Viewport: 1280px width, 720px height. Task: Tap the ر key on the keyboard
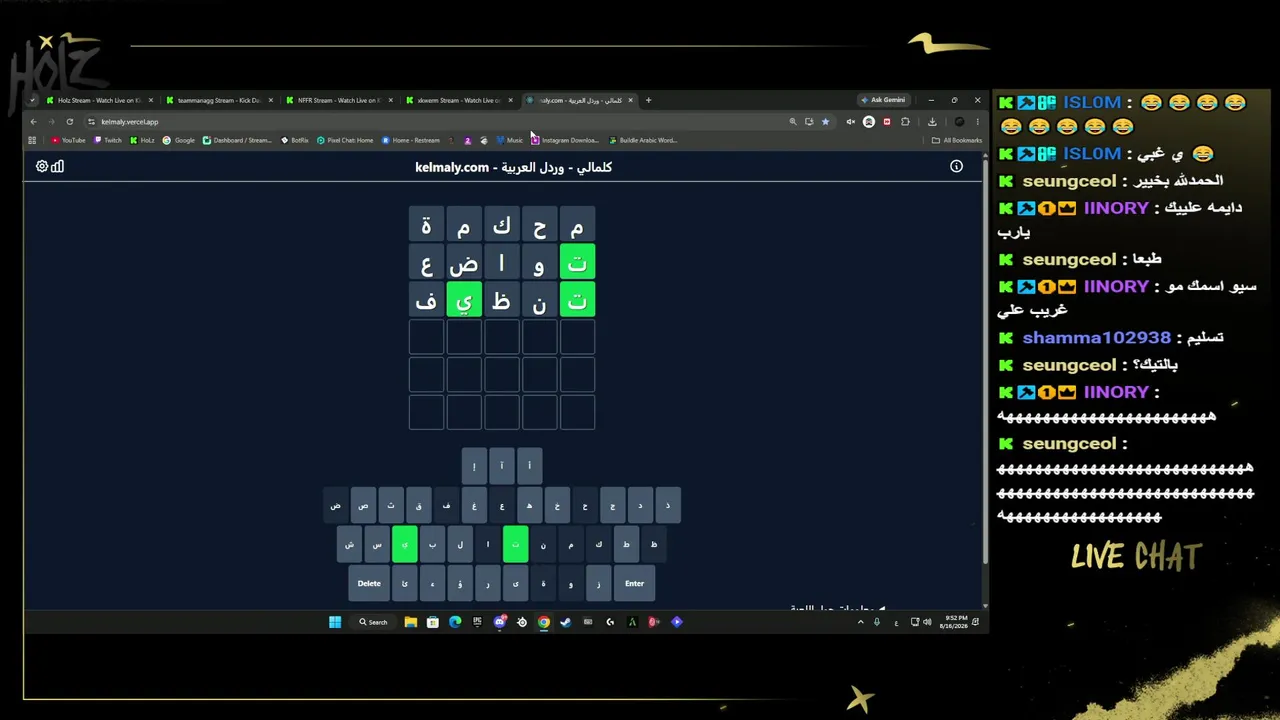tap(488, 584)
